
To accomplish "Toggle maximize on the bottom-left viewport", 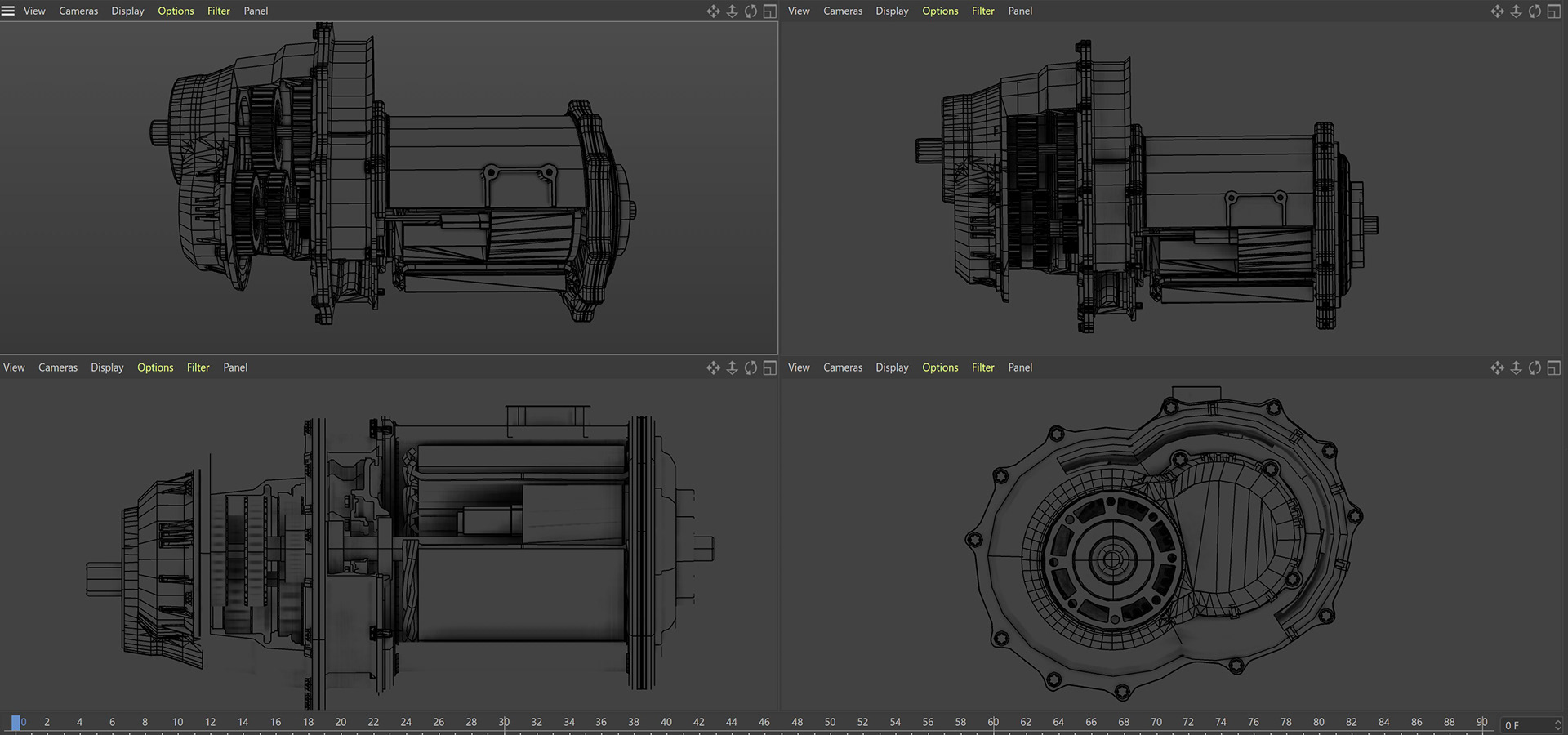I will point(769,368).
